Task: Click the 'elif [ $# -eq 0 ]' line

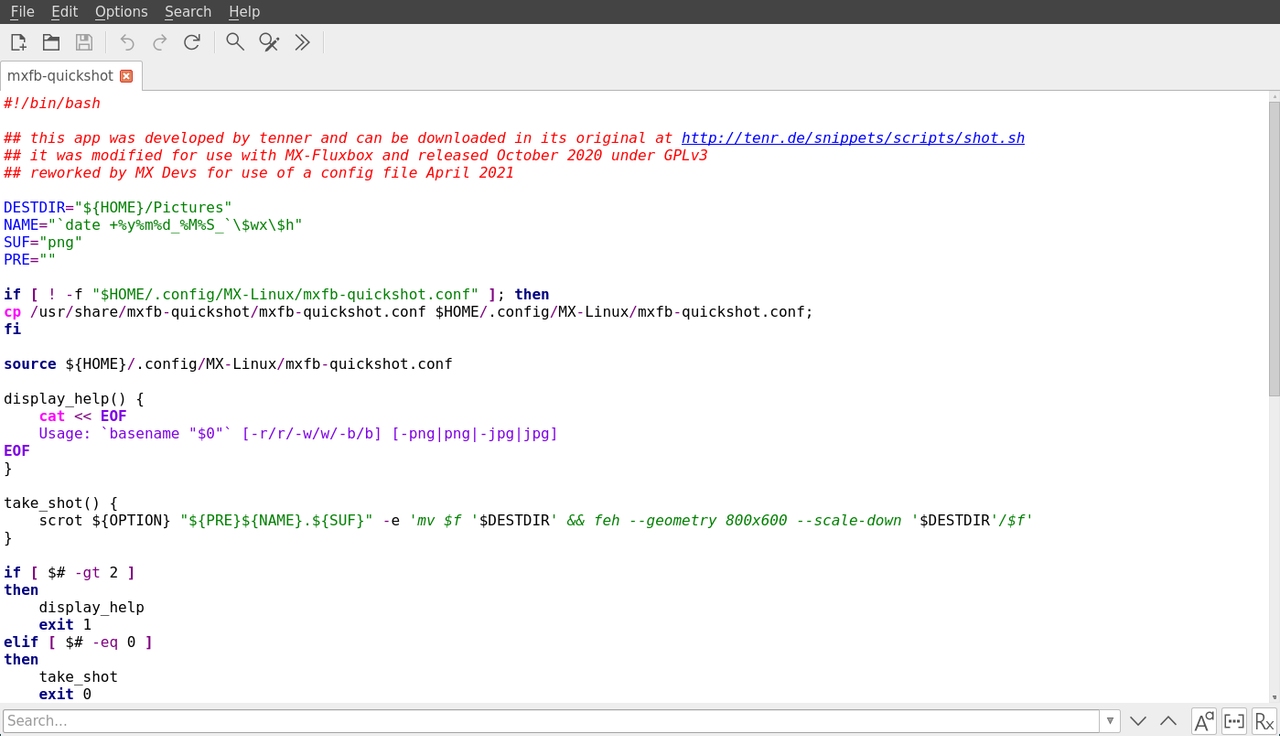Action: tap(78, 642)
